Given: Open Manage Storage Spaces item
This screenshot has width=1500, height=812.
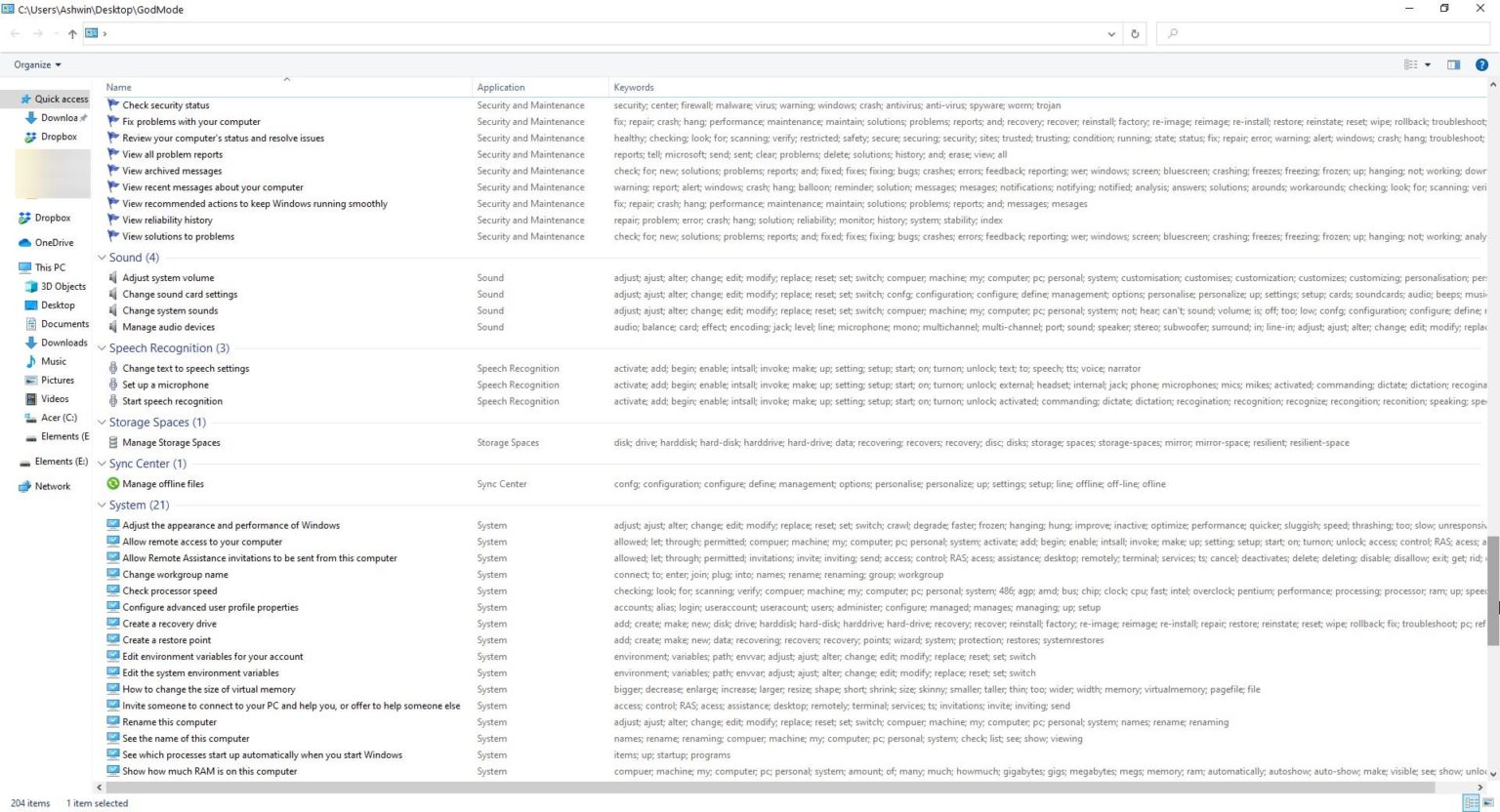Looking at the screenshot, I should (x=171, y=443).
